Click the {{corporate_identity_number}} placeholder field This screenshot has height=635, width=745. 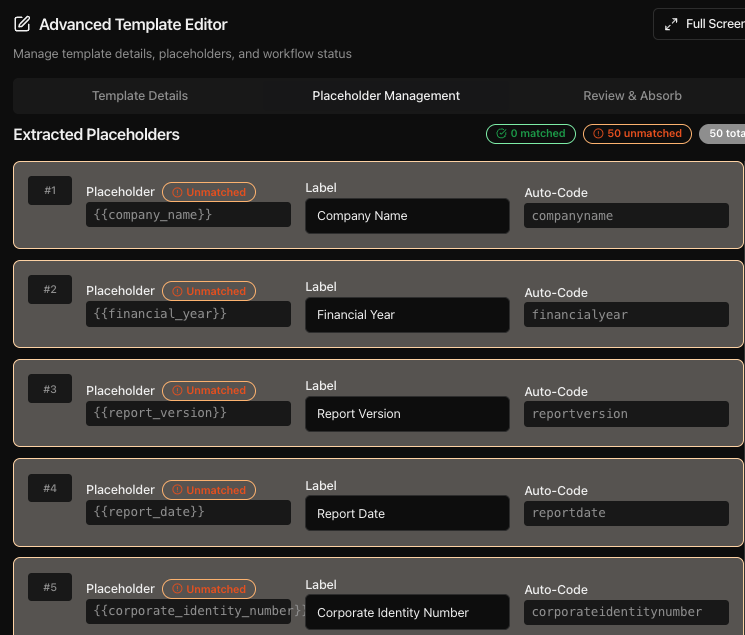pos(188,611)
